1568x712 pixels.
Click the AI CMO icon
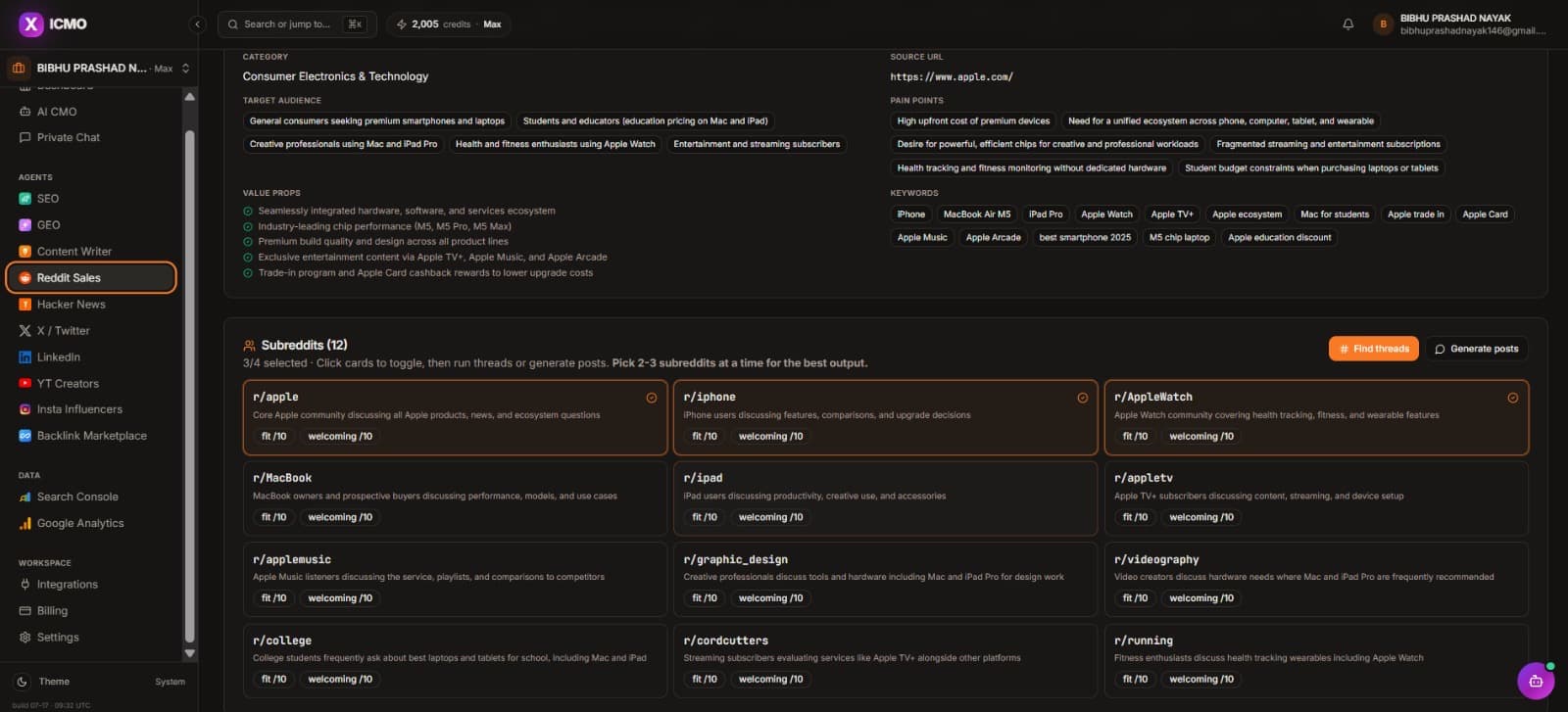[25, 112]
